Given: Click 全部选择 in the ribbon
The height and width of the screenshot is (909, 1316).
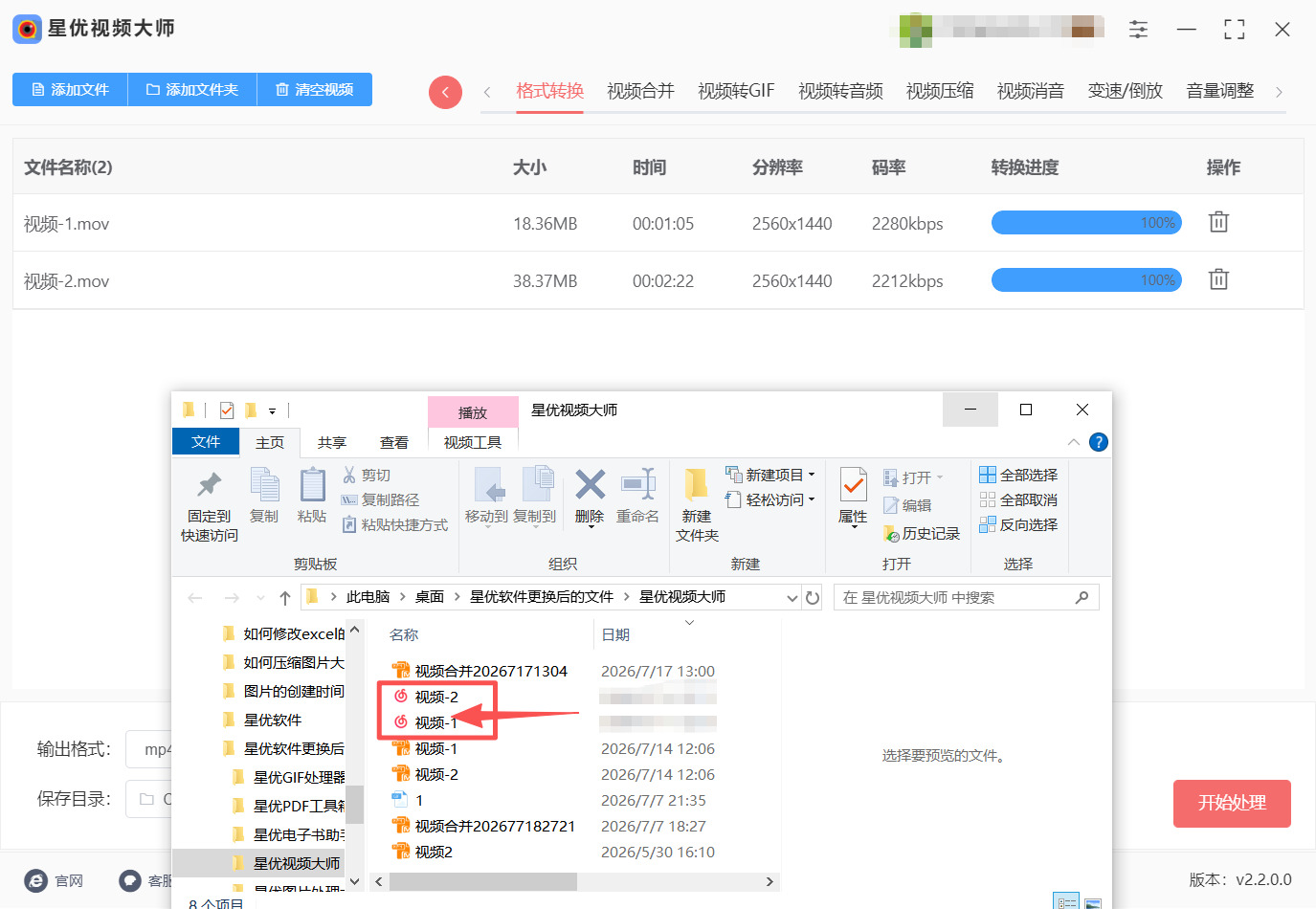Looking at the screenshot, I should click(x=1018, y=475).
